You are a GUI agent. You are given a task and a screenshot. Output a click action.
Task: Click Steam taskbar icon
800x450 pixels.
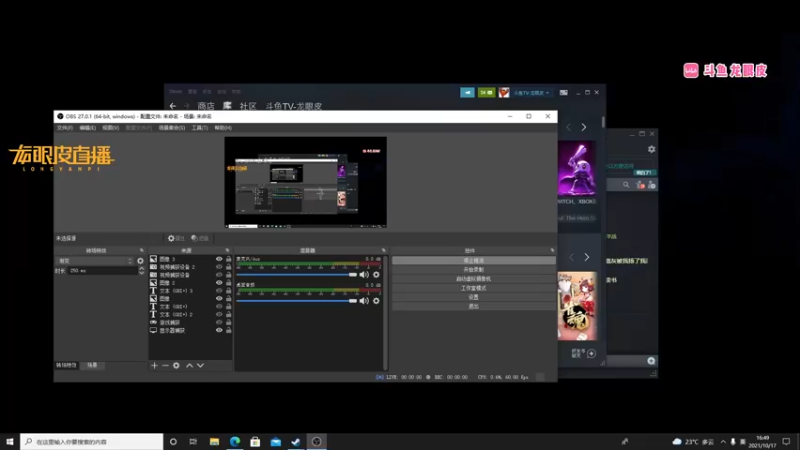(296, 441)
